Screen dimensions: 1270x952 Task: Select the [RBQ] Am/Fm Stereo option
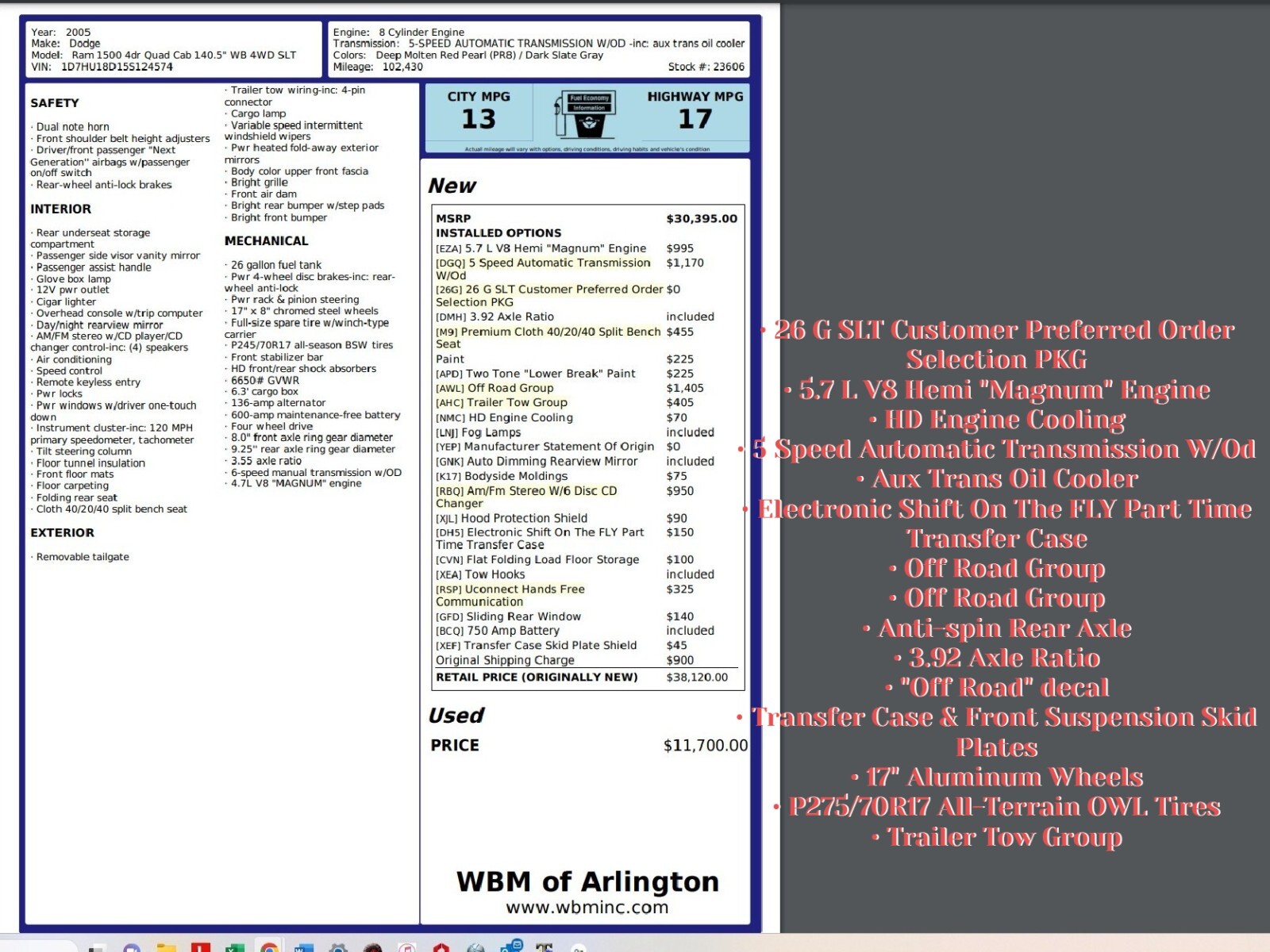pyautogui.click(x=564, y=497)
